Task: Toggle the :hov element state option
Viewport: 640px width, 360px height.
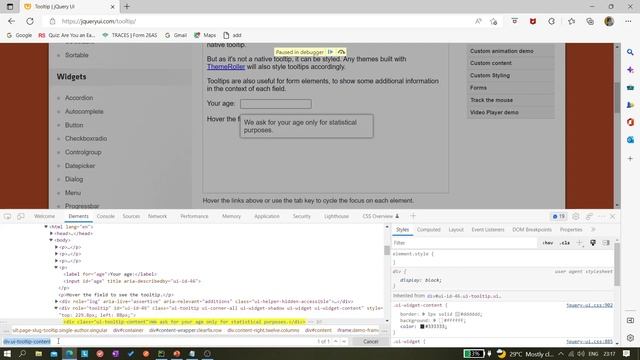Action: point(548,243)
